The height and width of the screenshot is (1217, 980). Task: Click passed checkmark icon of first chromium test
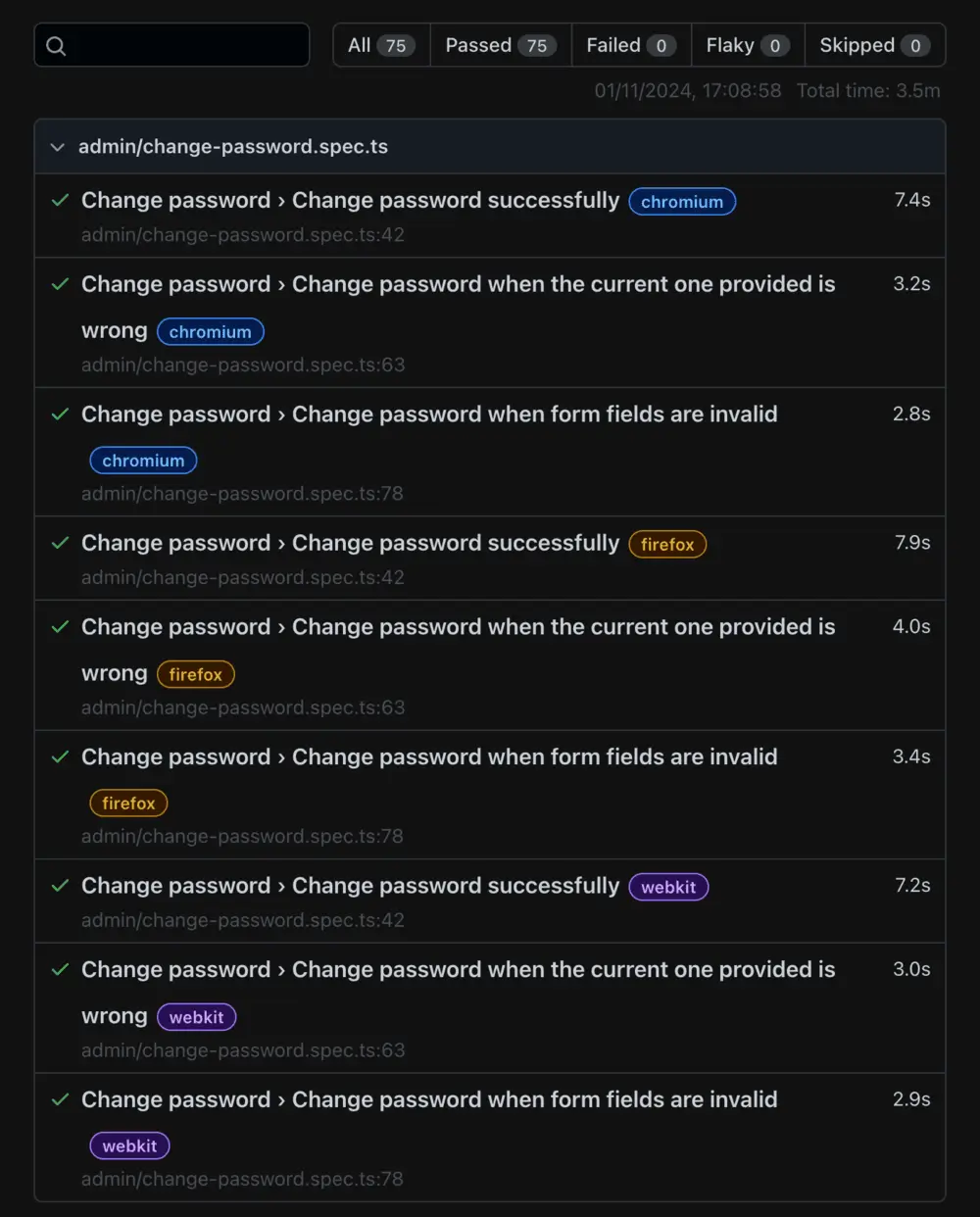click(60, 201)
